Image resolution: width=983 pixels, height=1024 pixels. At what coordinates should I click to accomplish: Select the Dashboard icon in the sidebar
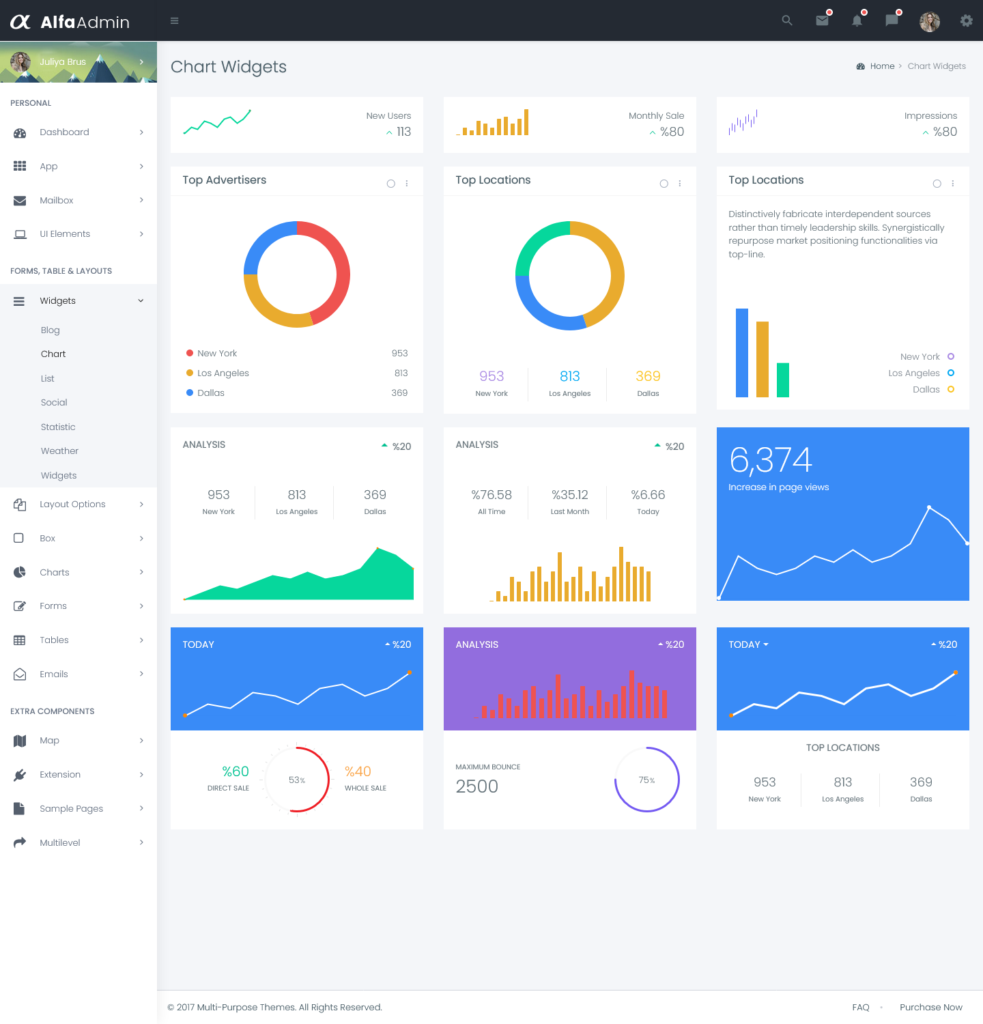coord(22,132)
